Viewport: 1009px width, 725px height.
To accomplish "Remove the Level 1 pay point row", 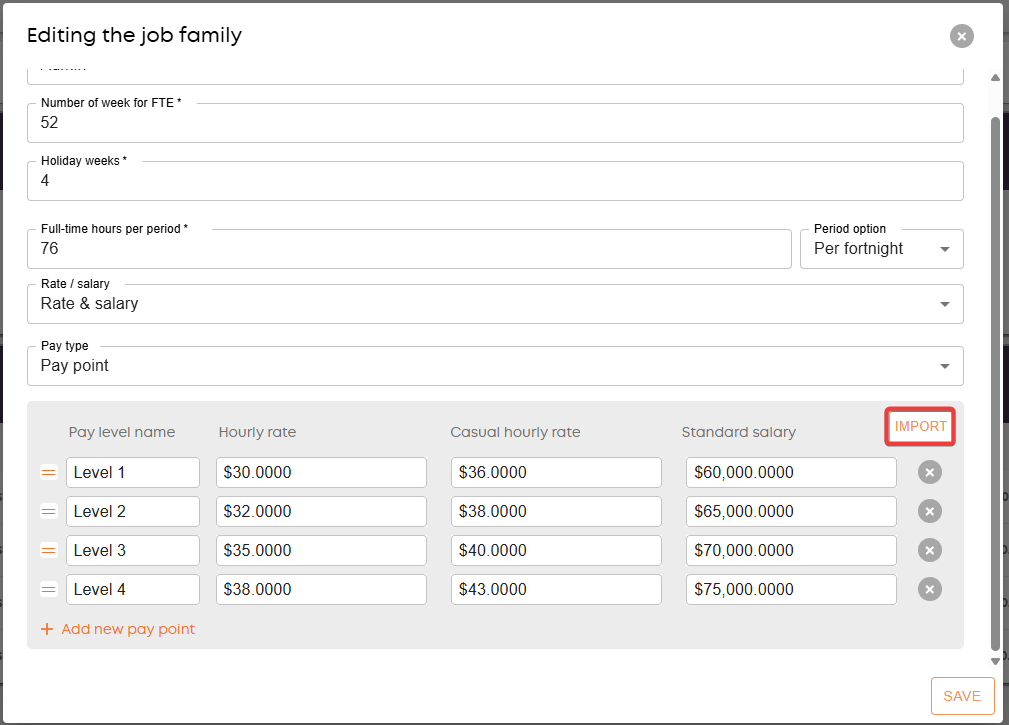I will [x=930, y=473].
